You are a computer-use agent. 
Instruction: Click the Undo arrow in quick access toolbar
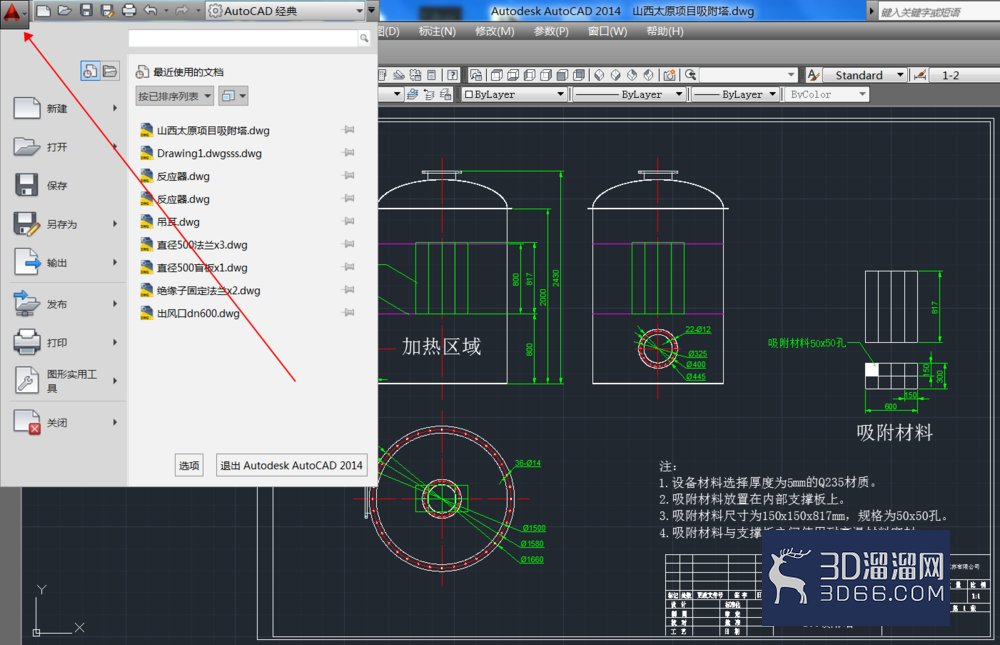tap(151, 11)
